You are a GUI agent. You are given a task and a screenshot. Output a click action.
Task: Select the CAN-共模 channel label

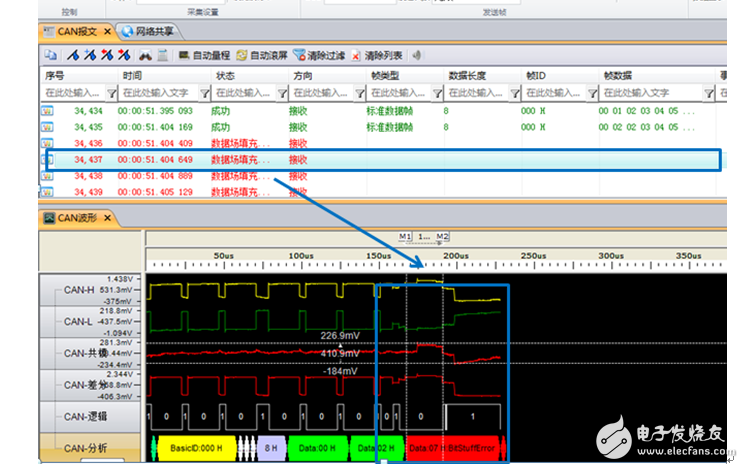tap(85, 353)
